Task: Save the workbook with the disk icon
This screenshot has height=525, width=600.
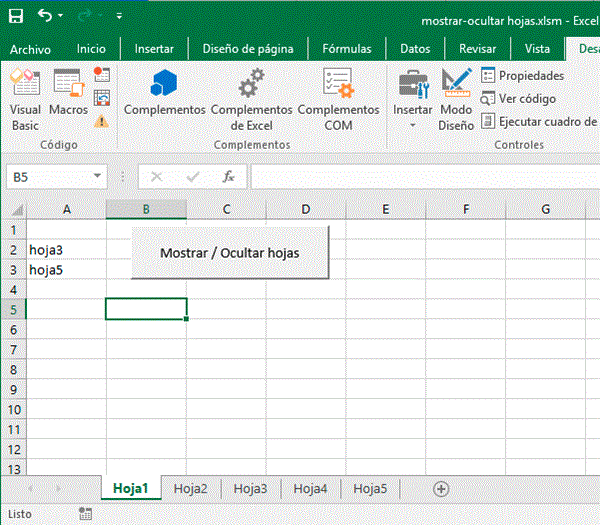Action: 16,16
